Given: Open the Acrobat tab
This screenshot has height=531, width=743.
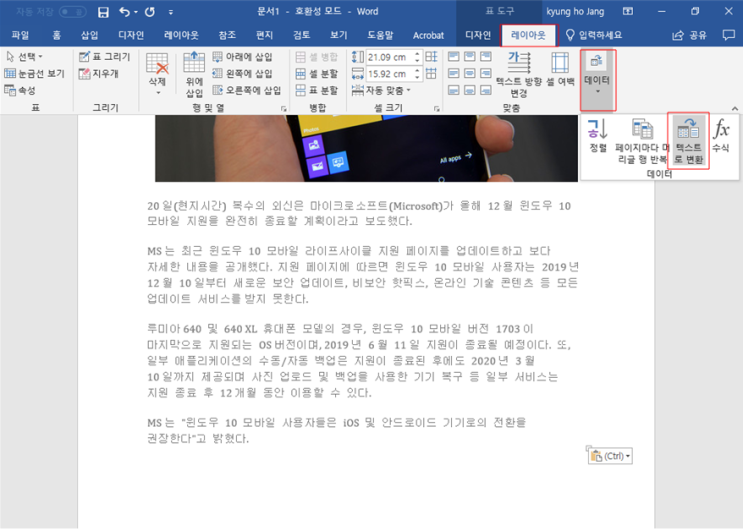Looking at the screenshot, I should click(x=428, y=36).
